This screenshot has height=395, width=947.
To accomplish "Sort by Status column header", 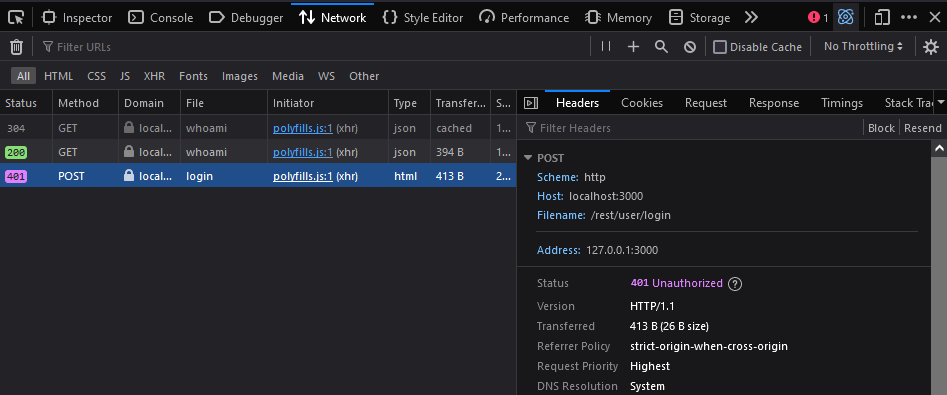I will (26, 103).
